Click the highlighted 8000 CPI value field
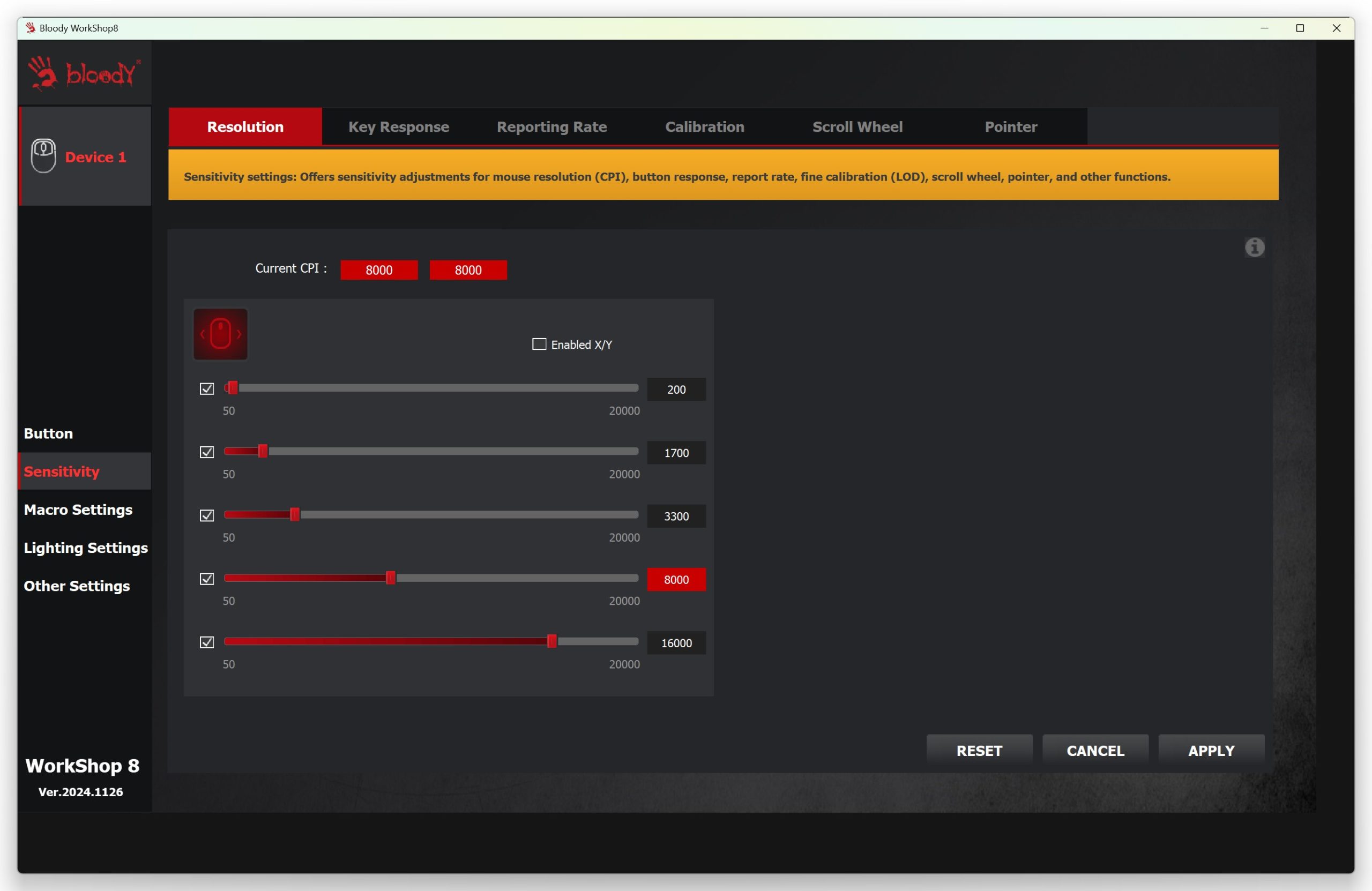The image size is (1372, 891). (x=676, y=580)
